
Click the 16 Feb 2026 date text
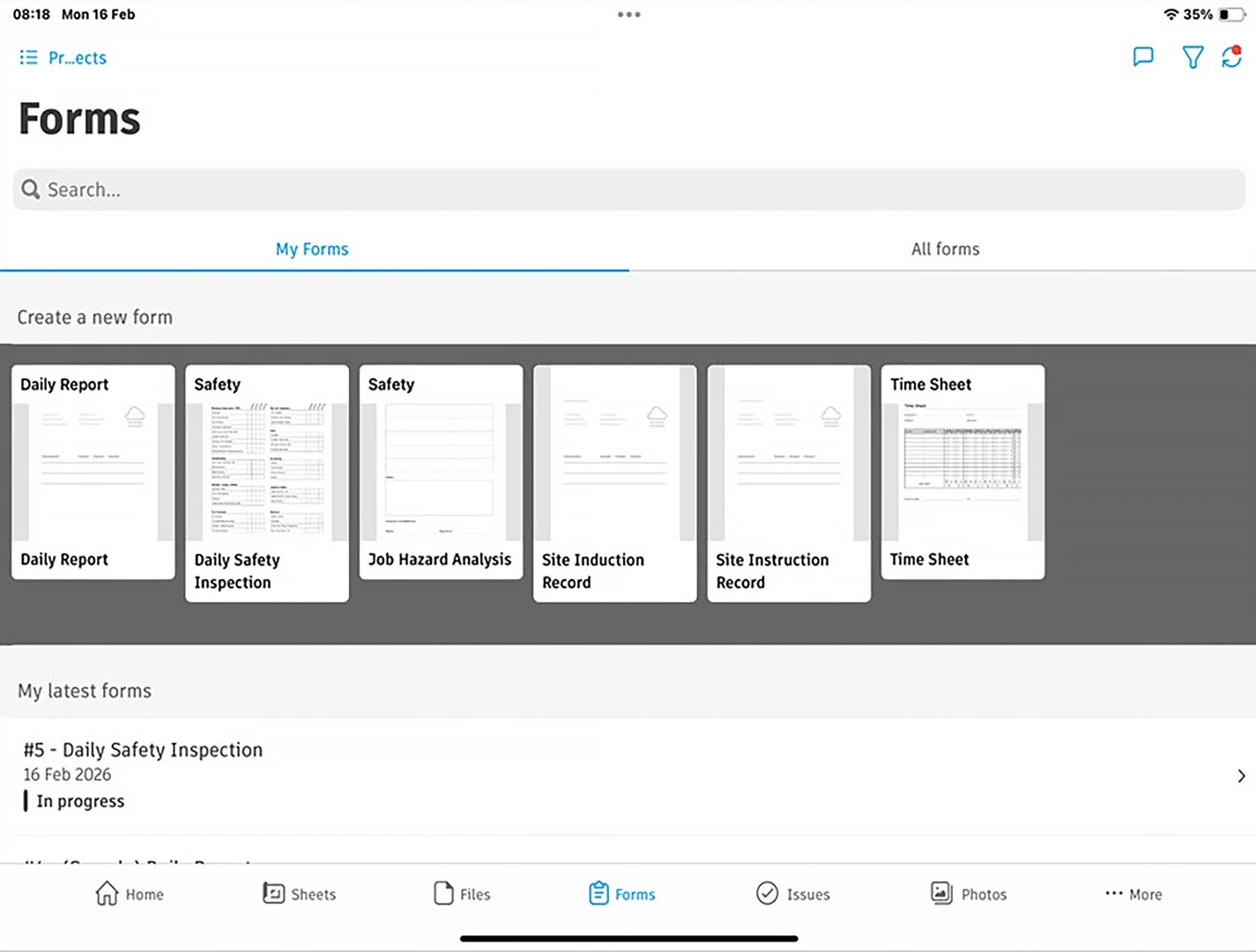[67, 775]
